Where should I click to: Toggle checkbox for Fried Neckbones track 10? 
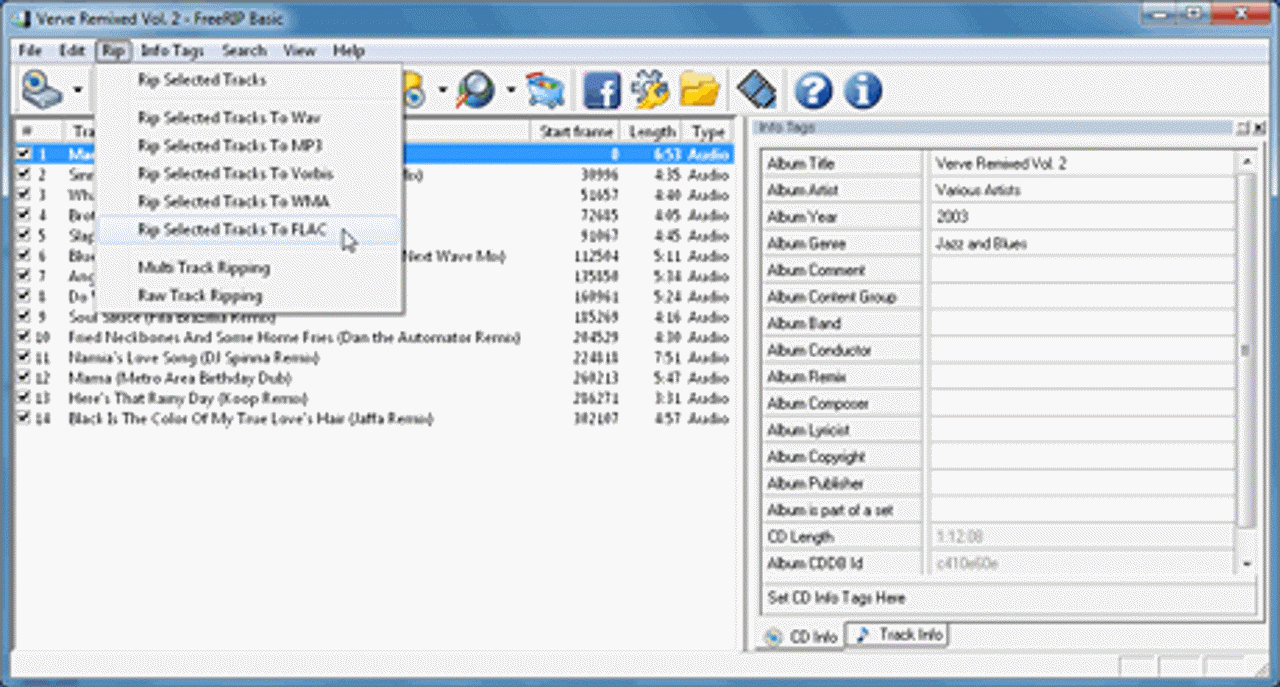point(25,338)
